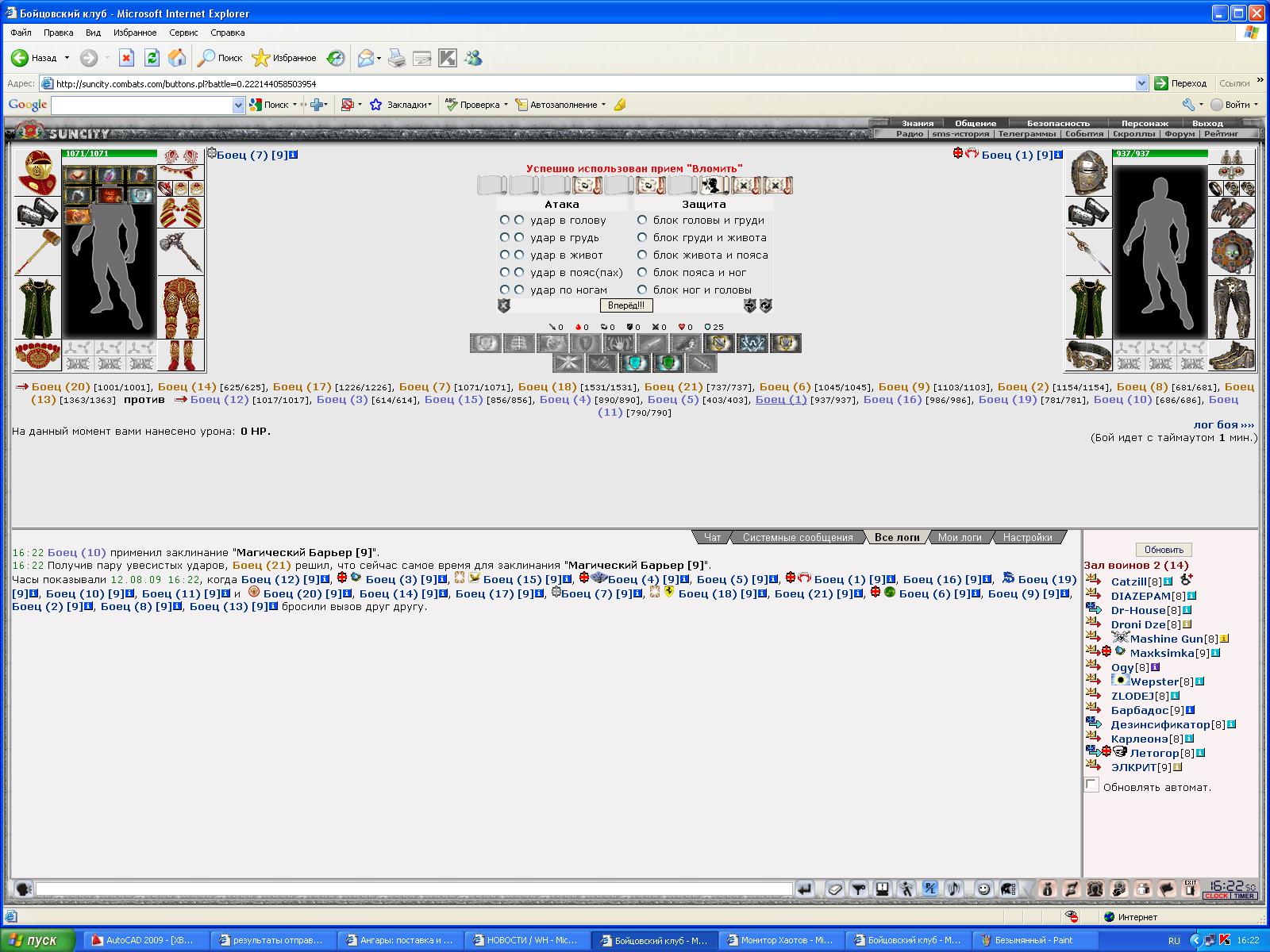Select first attack radio for удар по ногам
This screenshot has width=1270, height=952.
tap(505, 290)
